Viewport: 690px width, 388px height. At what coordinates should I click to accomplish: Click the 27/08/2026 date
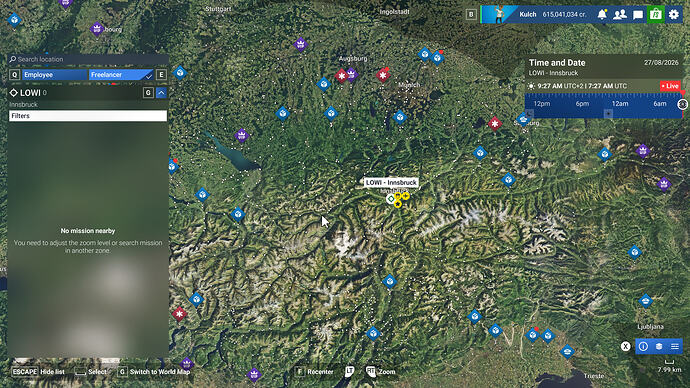[661, 63]
